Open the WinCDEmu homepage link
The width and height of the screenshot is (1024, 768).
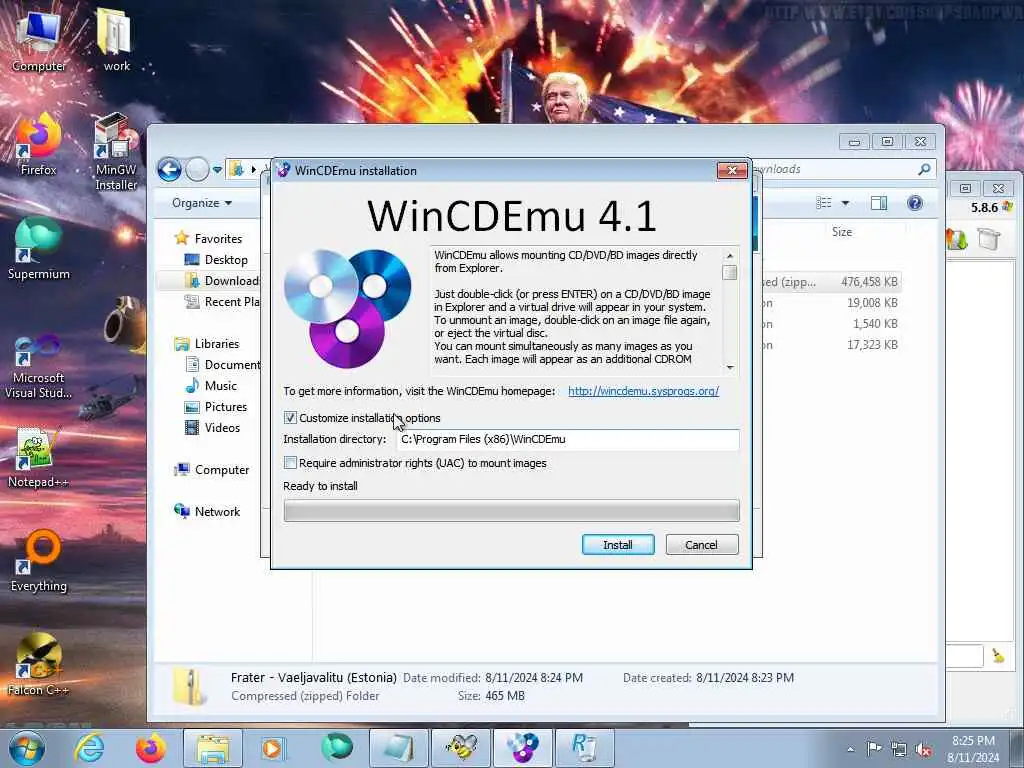(x=643, y=391)
